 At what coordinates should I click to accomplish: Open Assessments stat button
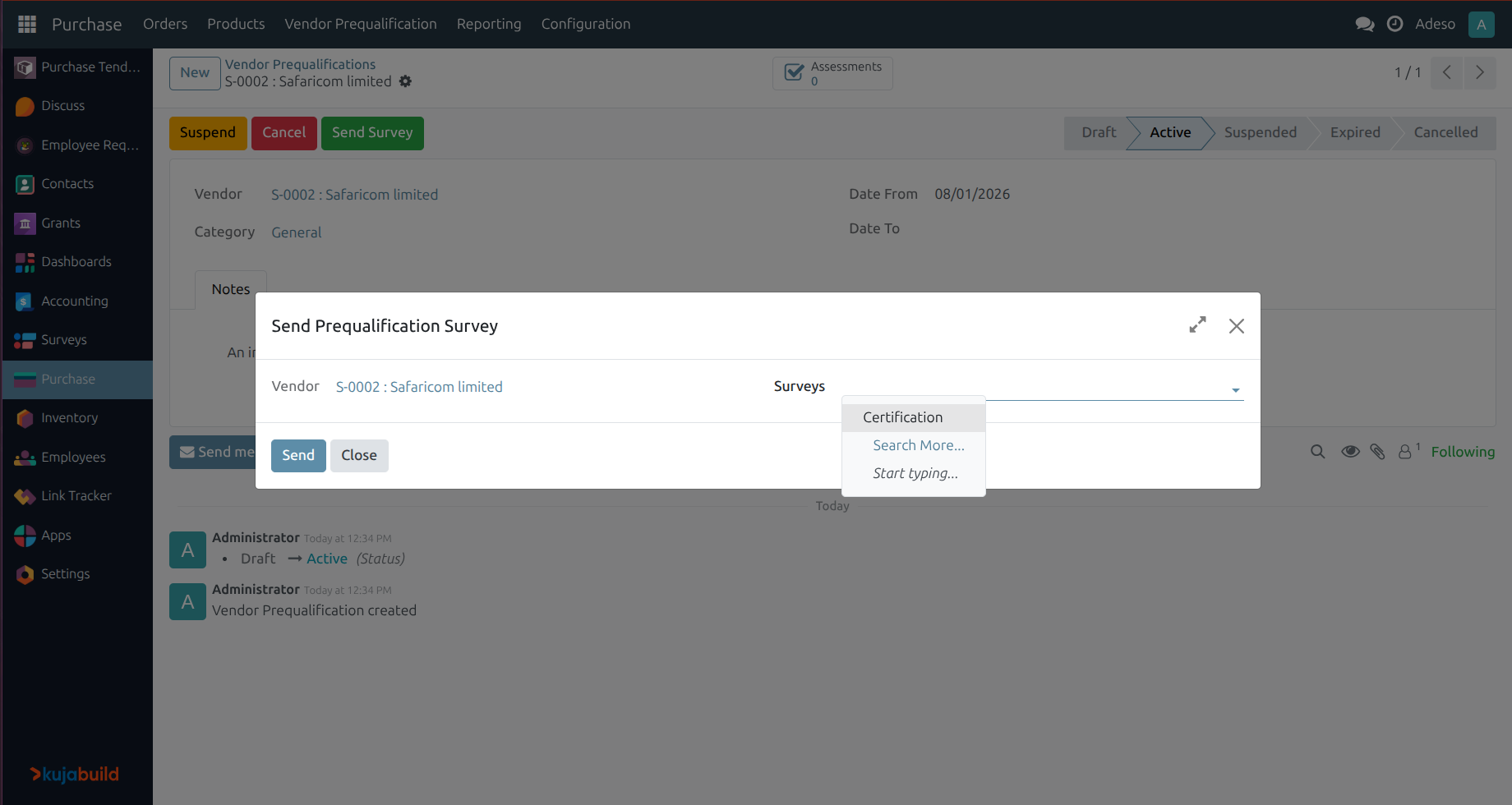(x=832, y=73)
